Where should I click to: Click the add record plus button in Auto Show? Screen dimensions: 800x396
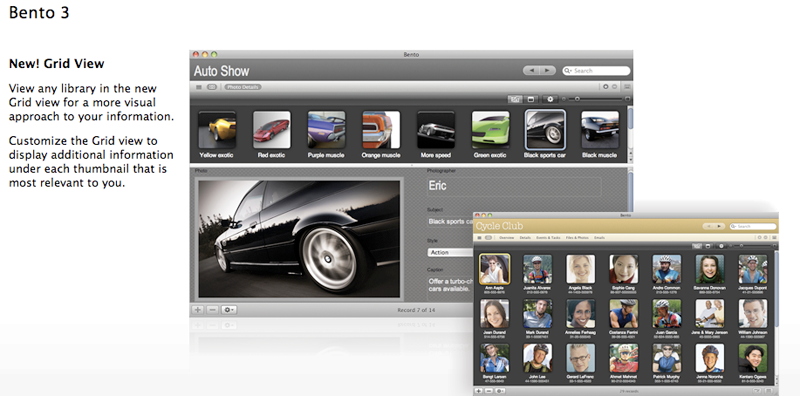(x=198, y=310)
